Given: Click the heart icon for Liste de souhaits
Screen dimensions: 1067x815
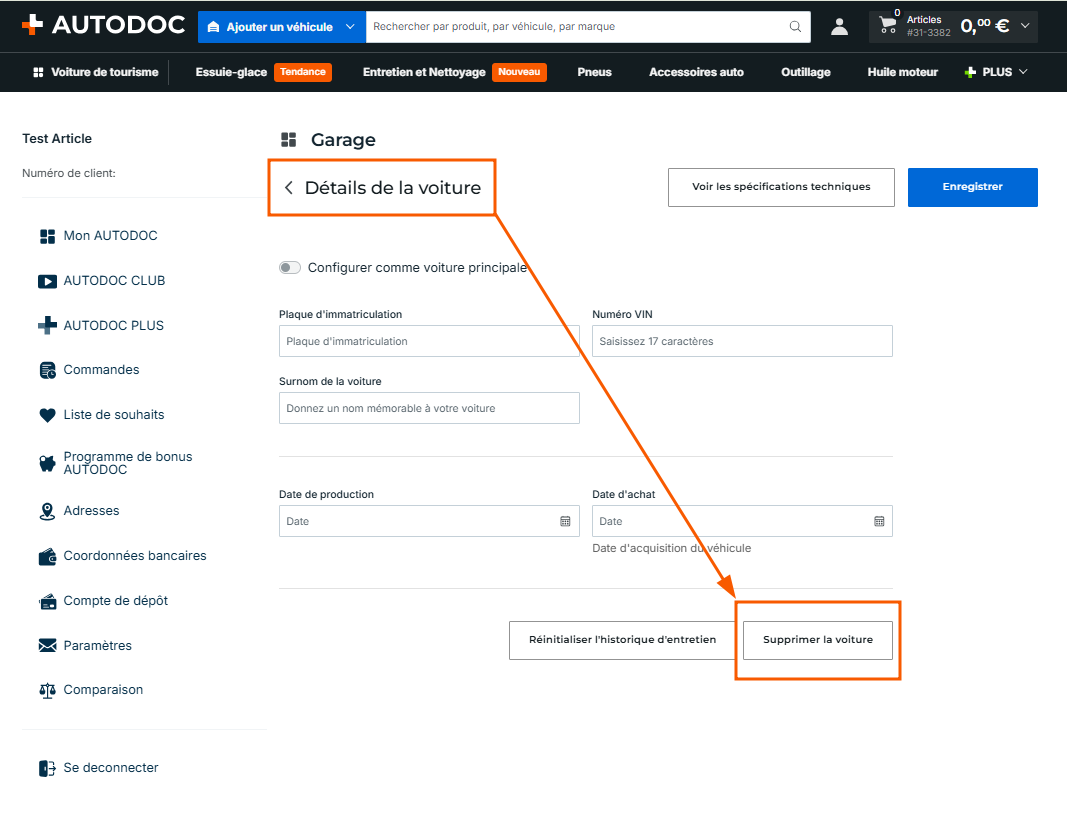Looking at the screenshot, I should coord(47,415).
